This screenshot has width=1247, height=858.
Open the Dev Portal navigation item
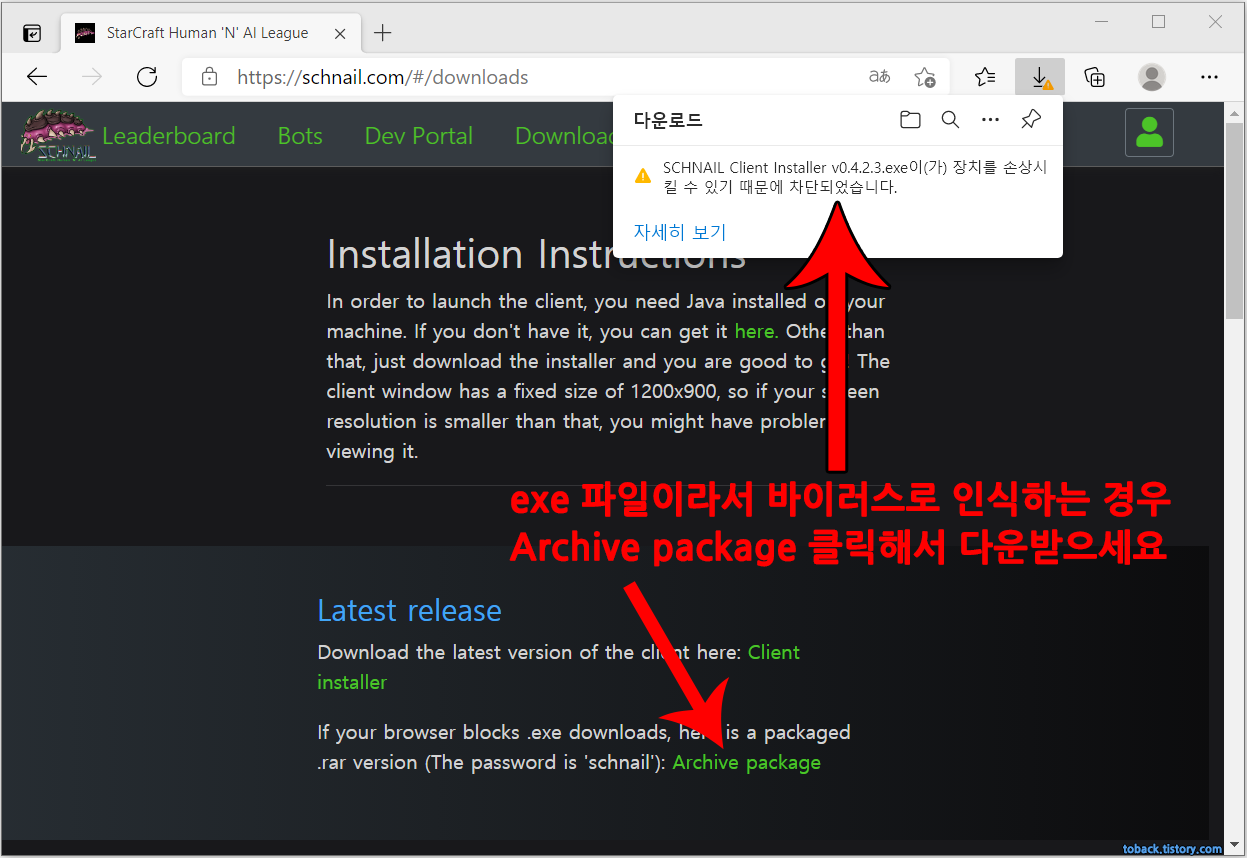pyautogui.click(x=419, y=136)
